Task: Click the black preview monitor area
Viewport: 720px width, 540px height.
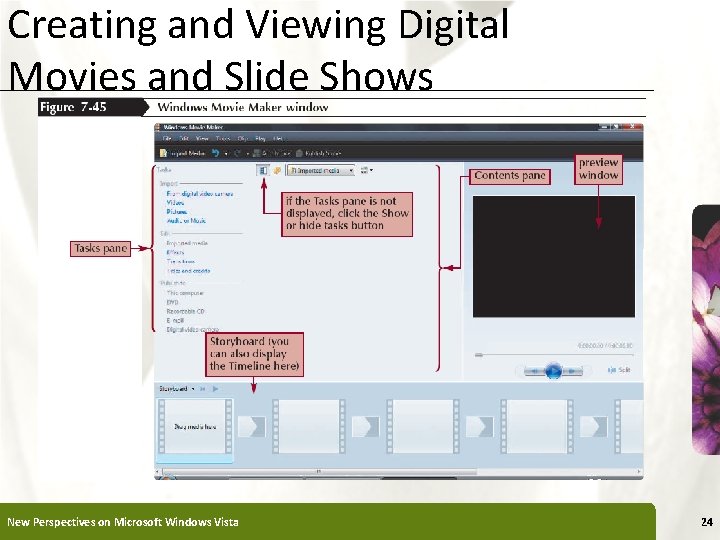Action: (x=554, y=257)
